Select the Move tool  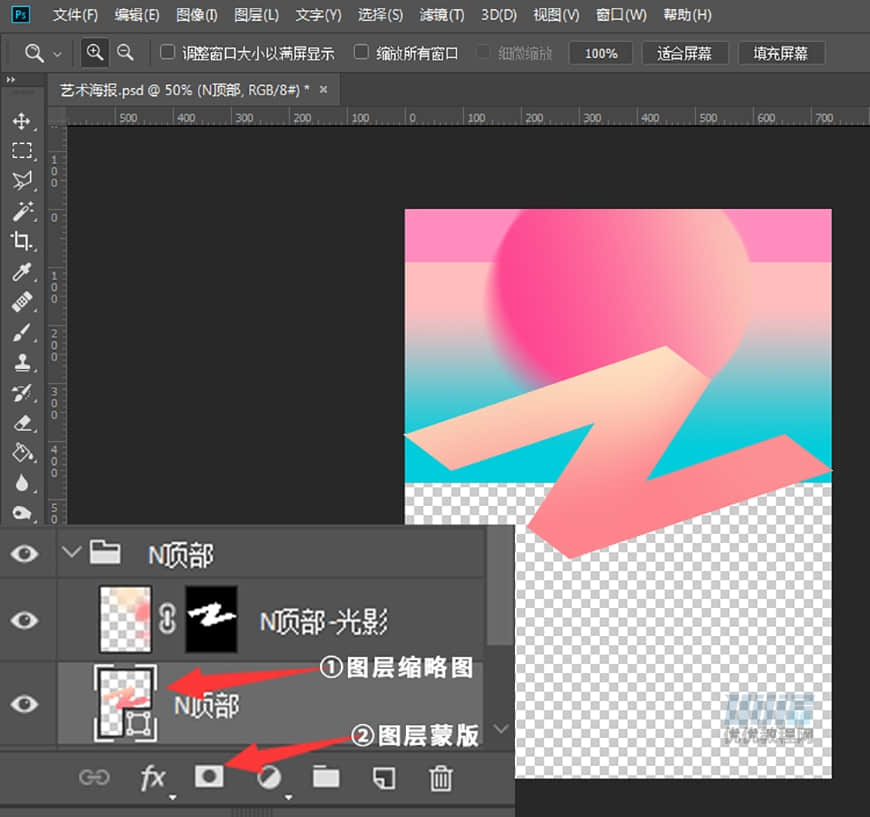(22, 120)
